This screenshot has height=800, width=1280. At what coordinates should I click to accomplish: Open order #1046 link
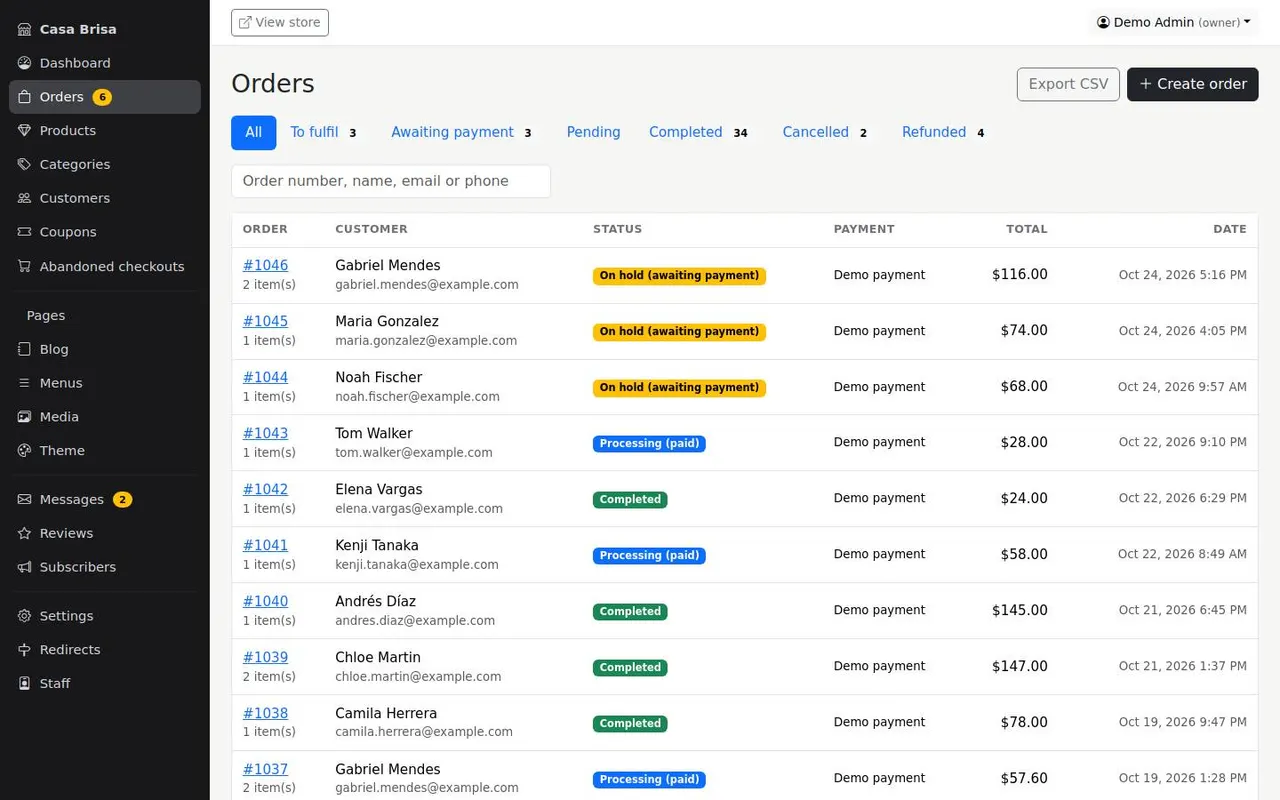click(x=265, y=265)
